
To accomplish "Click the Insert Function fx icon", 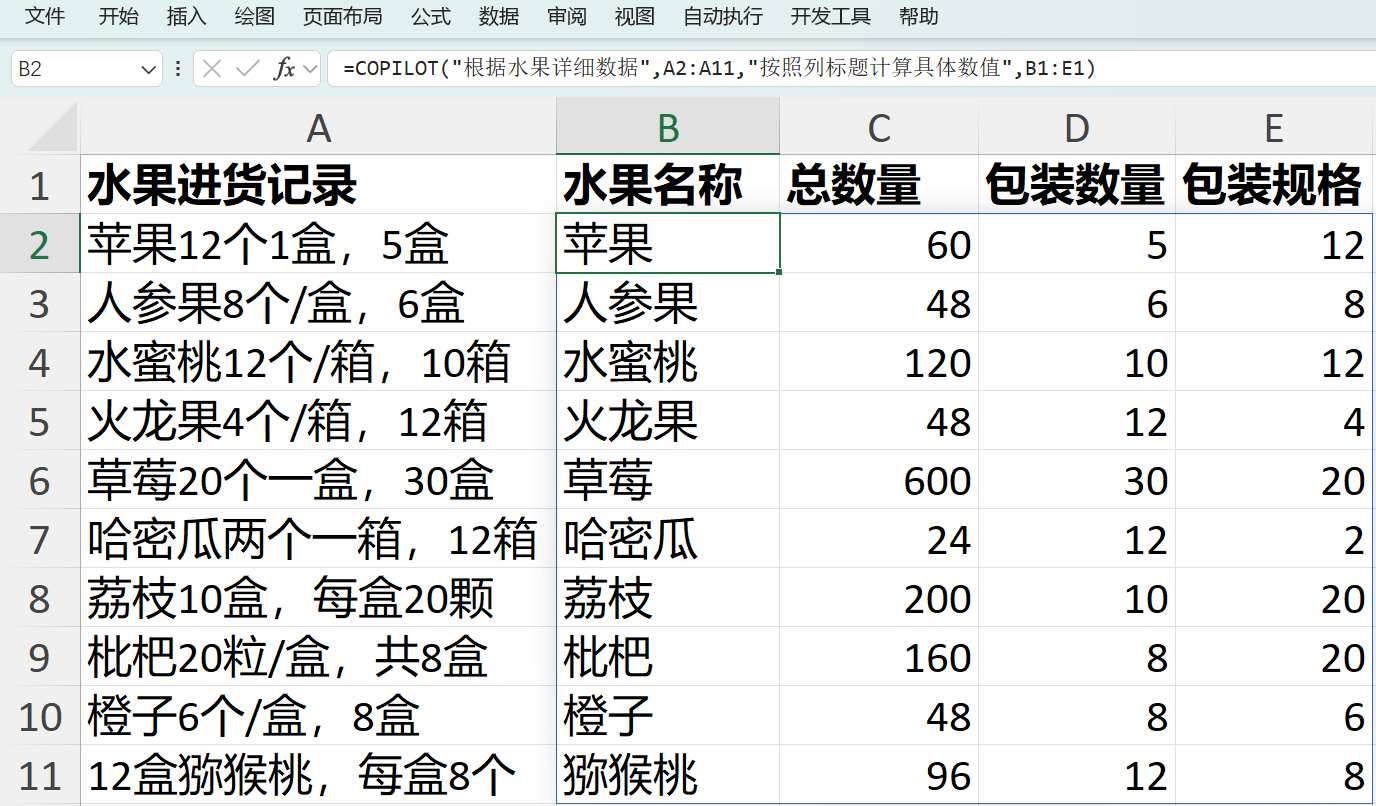I will tap(284, 69).
